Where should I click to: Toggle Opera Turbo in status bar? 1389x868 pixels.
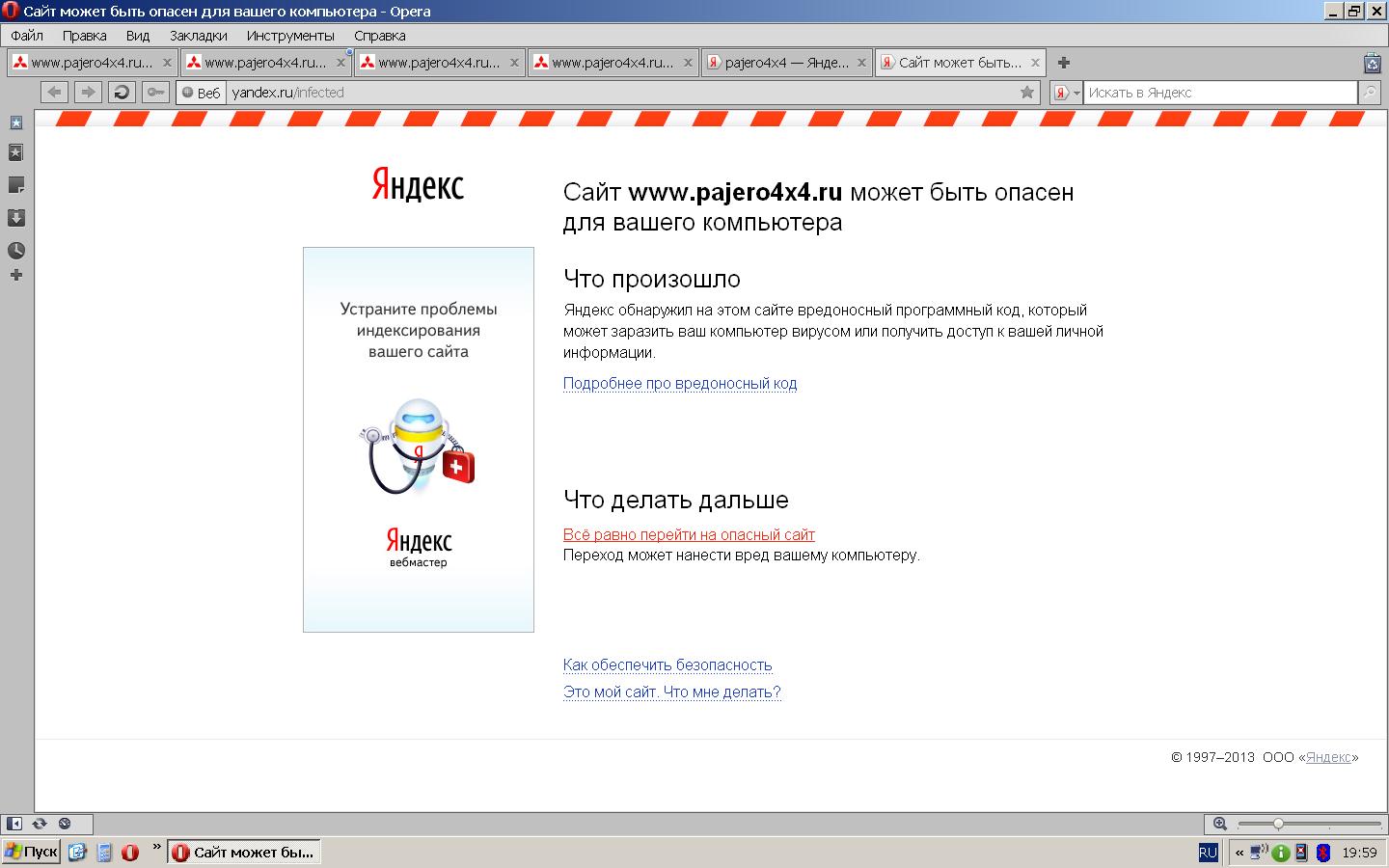coord(65,824)
